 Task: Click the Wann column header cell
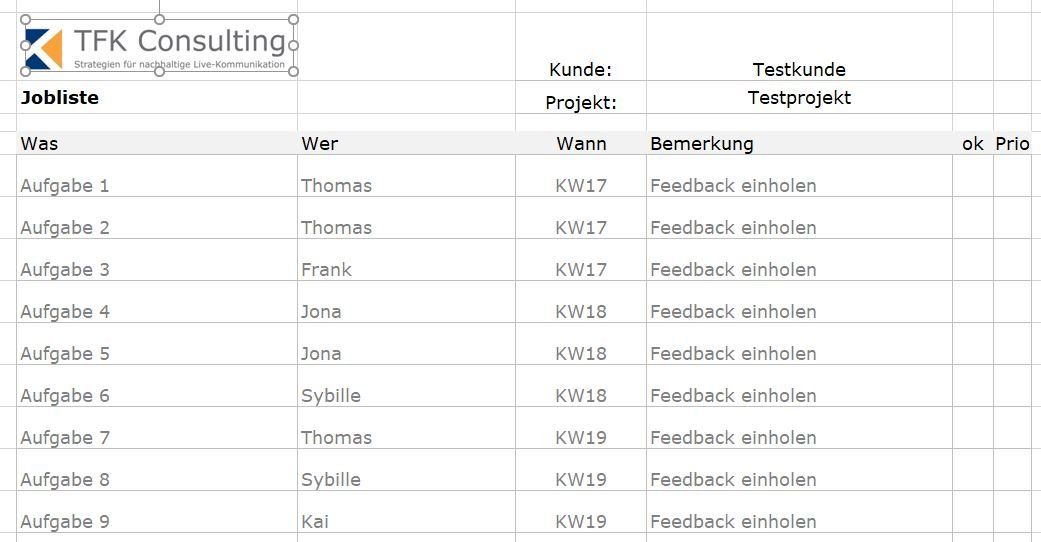click(x=581, y=143)
